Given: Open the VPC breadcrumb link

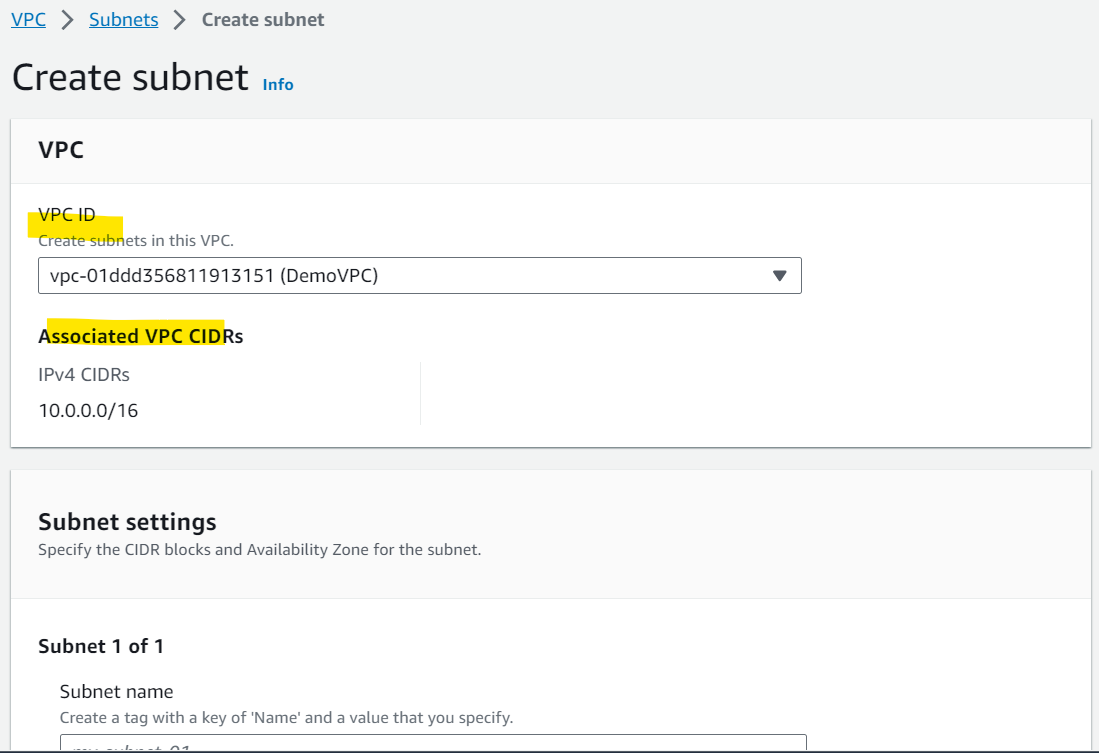Looking at the screenshot, I should tap(28, 20).
